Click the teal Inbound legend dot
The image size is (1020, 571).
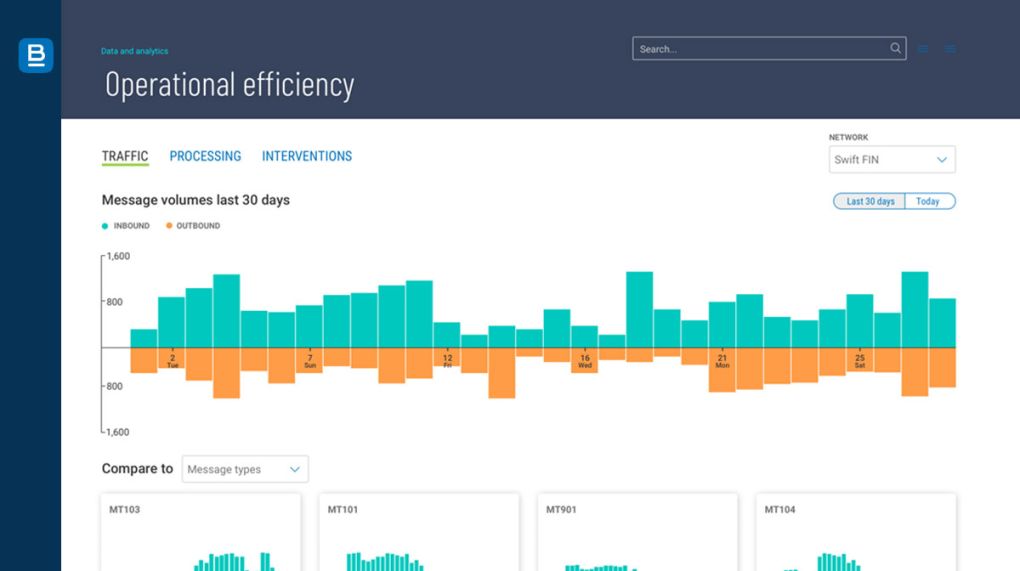point(105,226)
